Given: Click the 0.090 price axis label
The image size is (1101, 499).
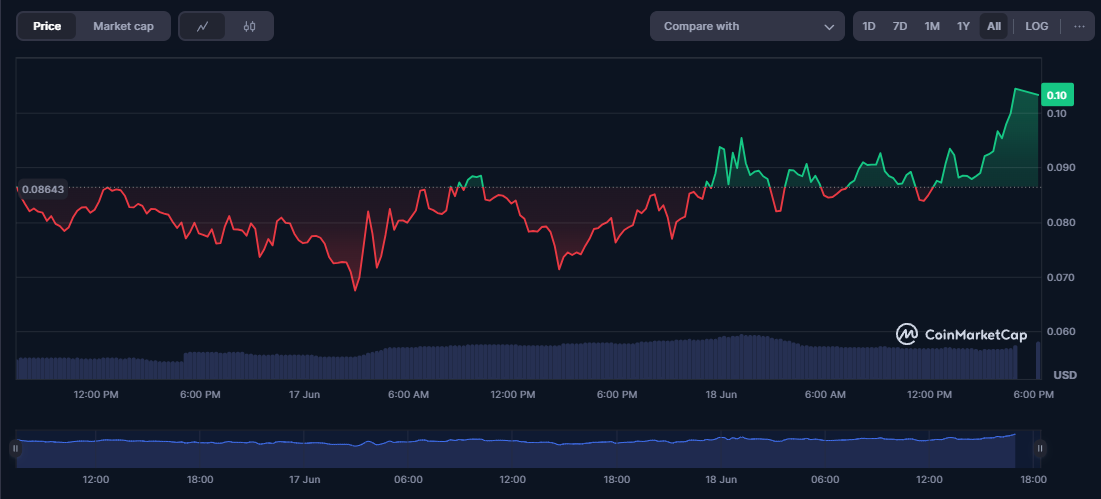Looking at the screenshot, I should tap(1061, 168).
